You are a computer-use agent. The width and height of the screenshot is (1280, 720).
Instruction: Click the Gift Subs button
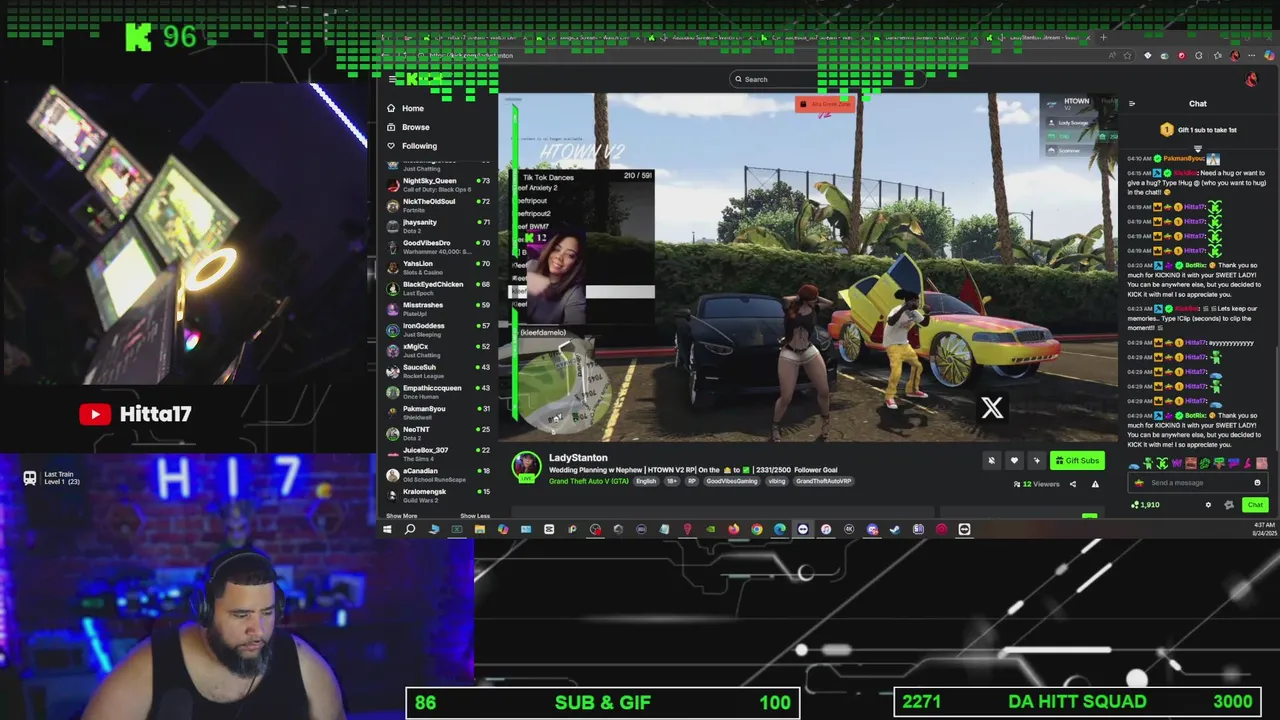(1077, 461)
